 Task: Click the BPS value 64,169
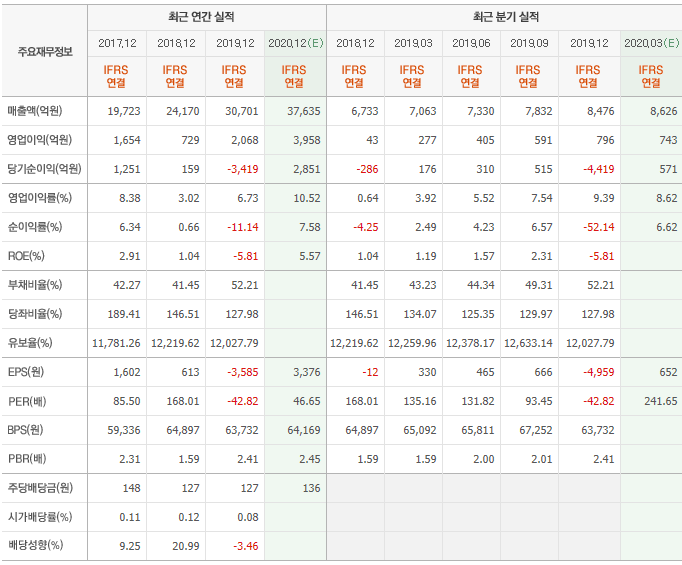pyautogui.click(x=304, y=430)
